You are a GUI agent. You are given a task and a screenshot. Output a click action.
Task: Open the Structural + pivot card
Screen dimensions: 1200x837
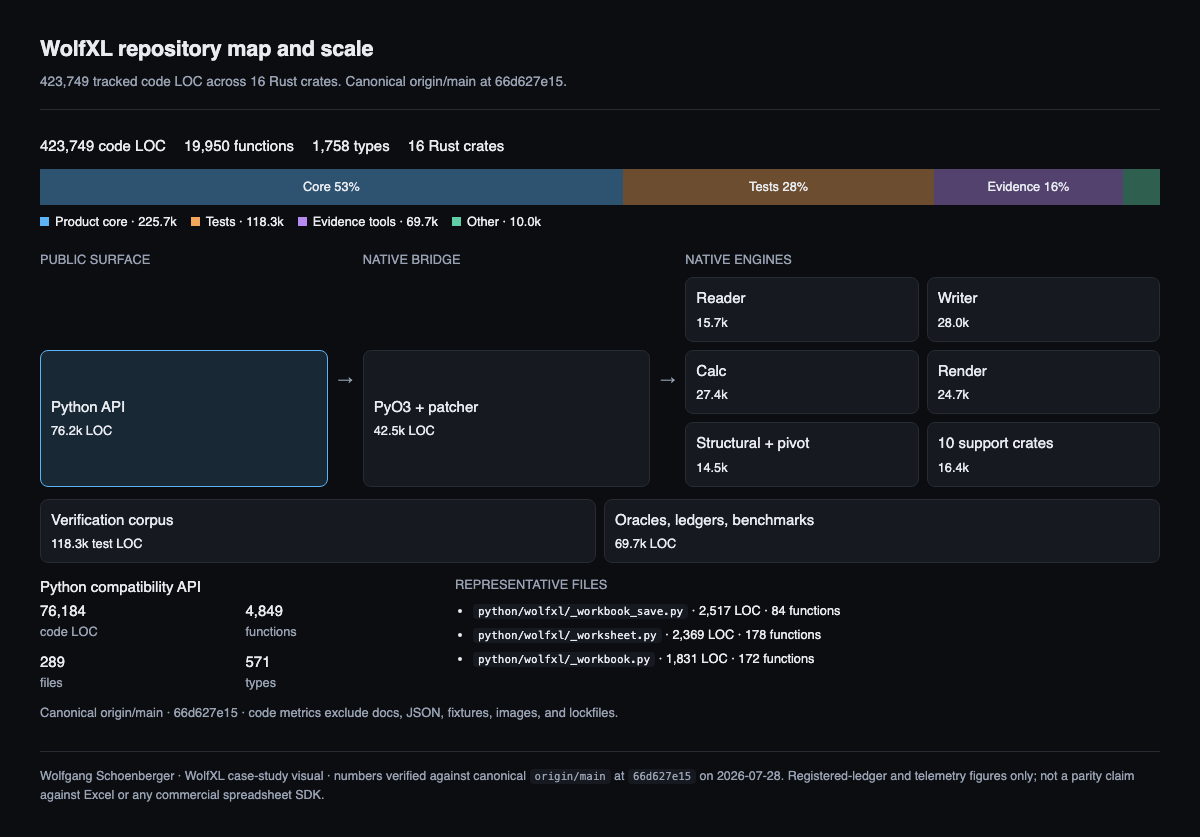coord(802,454)
